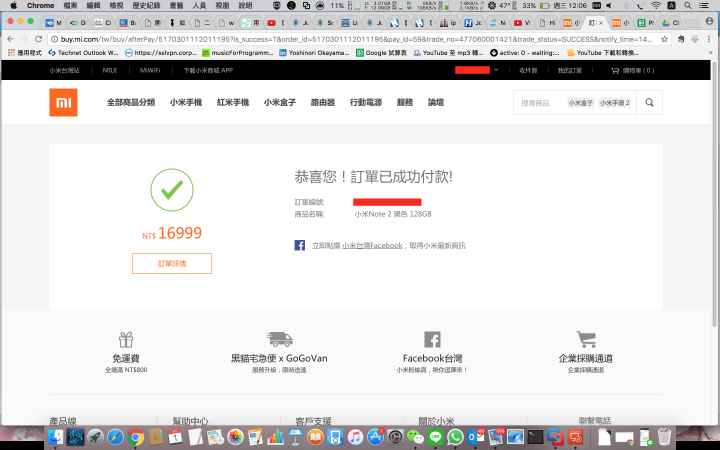Open System Preferences from the Dock
Viewport: 720px width, 450px height.
[x=395, y=437]
